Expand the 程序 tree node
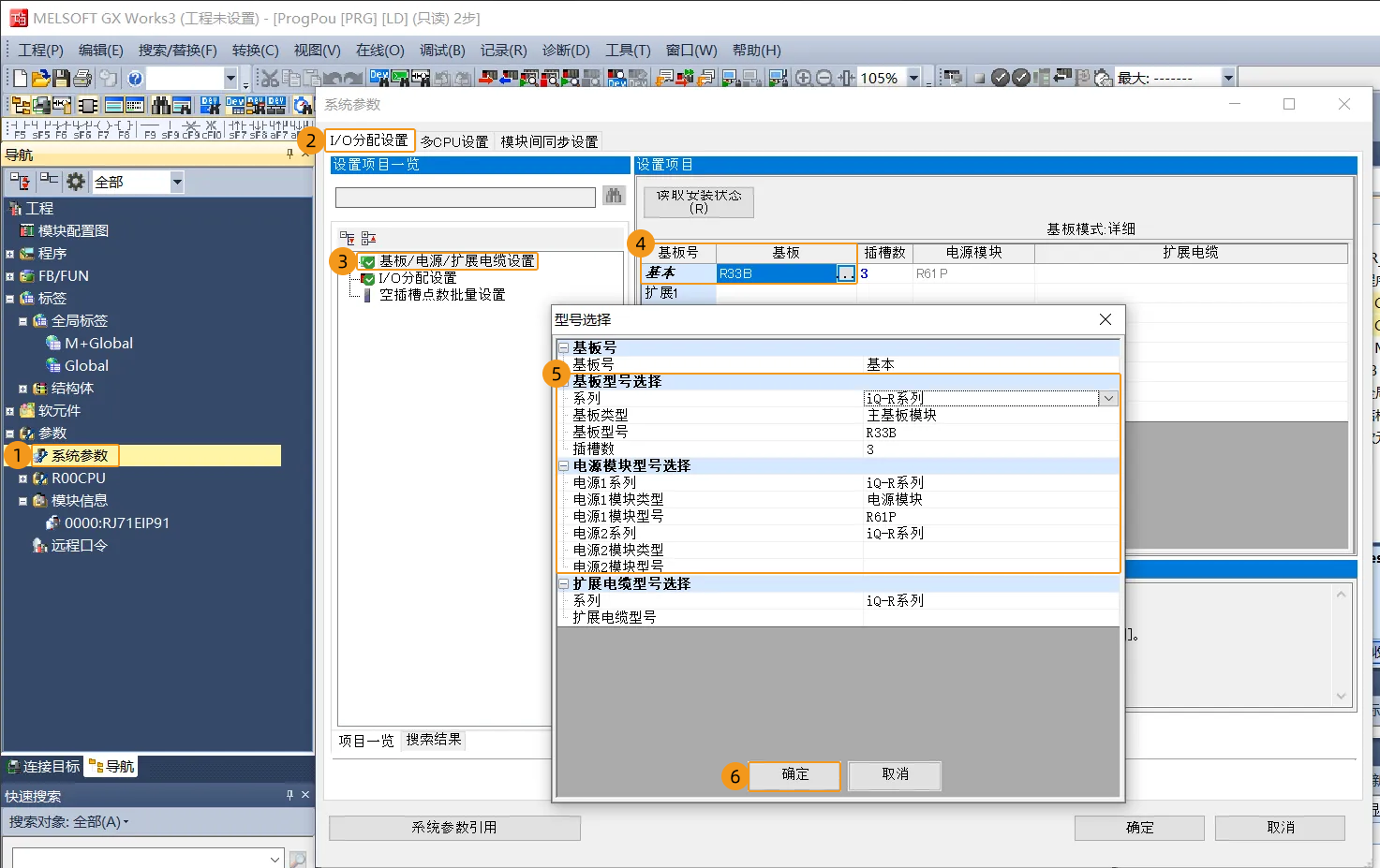The image size is (1380, 868). pos(9,254)
